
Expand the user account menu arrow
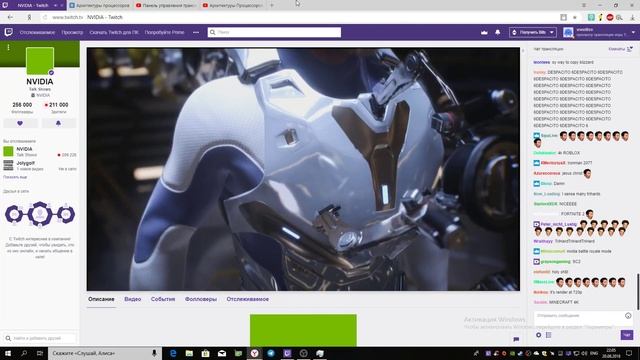point(633,32)
